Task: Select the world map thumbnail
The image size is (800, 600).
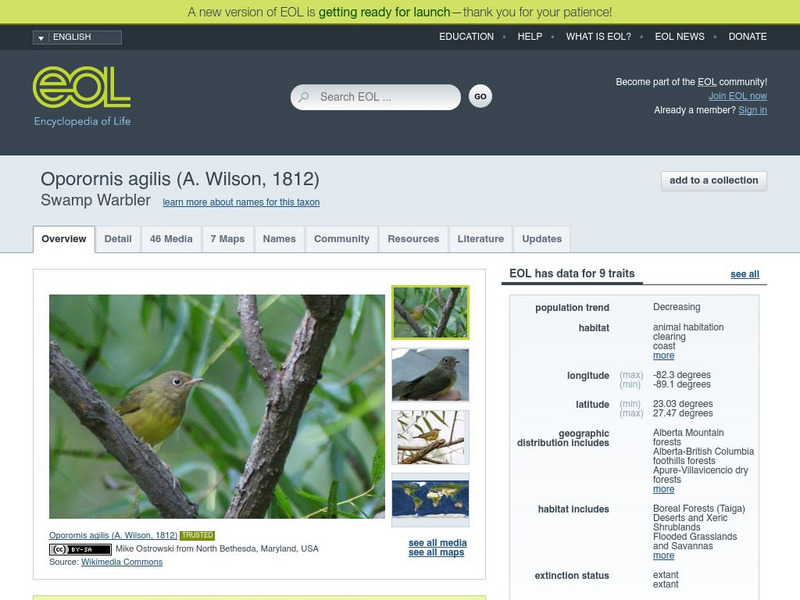Action: (x=430, y=499)
